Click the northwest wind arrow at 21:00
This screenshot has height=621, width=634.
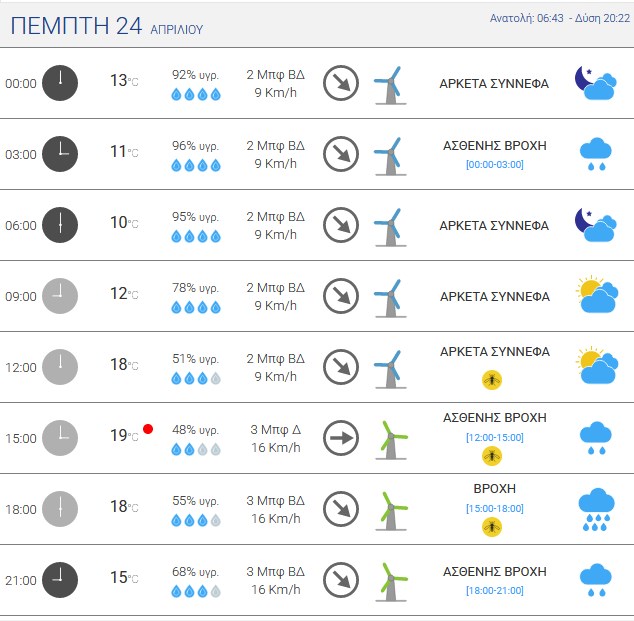pyautogui.click(x=341, y=580)
